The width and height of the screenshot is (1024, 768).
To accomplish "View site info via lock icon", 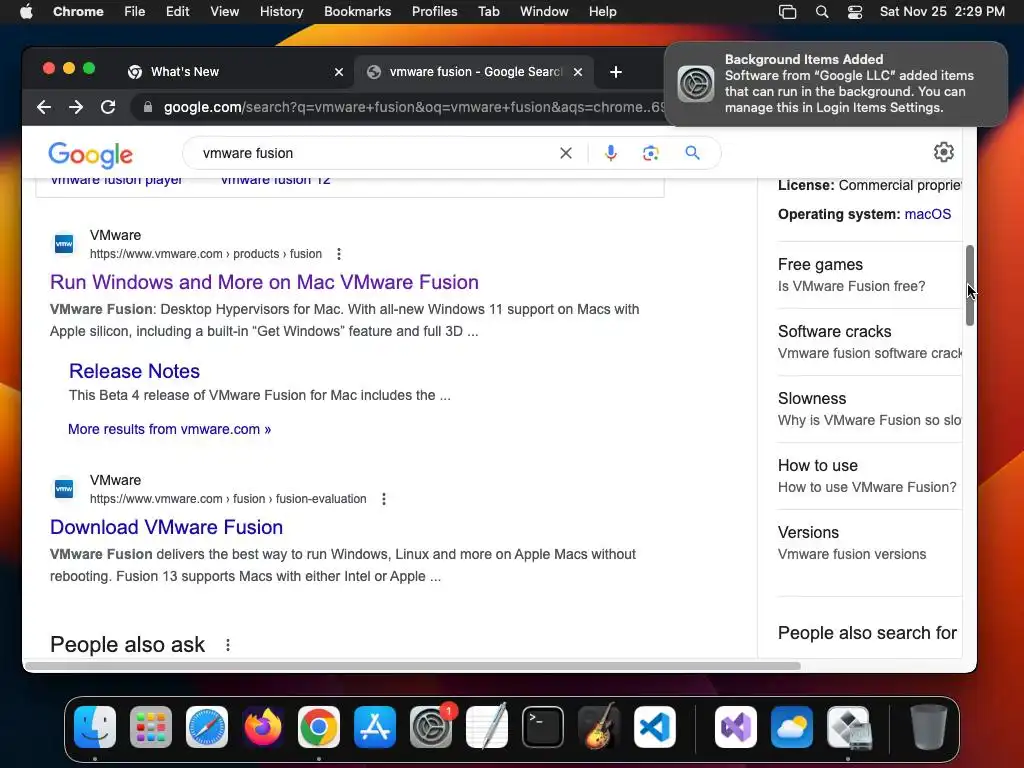I will [148, 107].
